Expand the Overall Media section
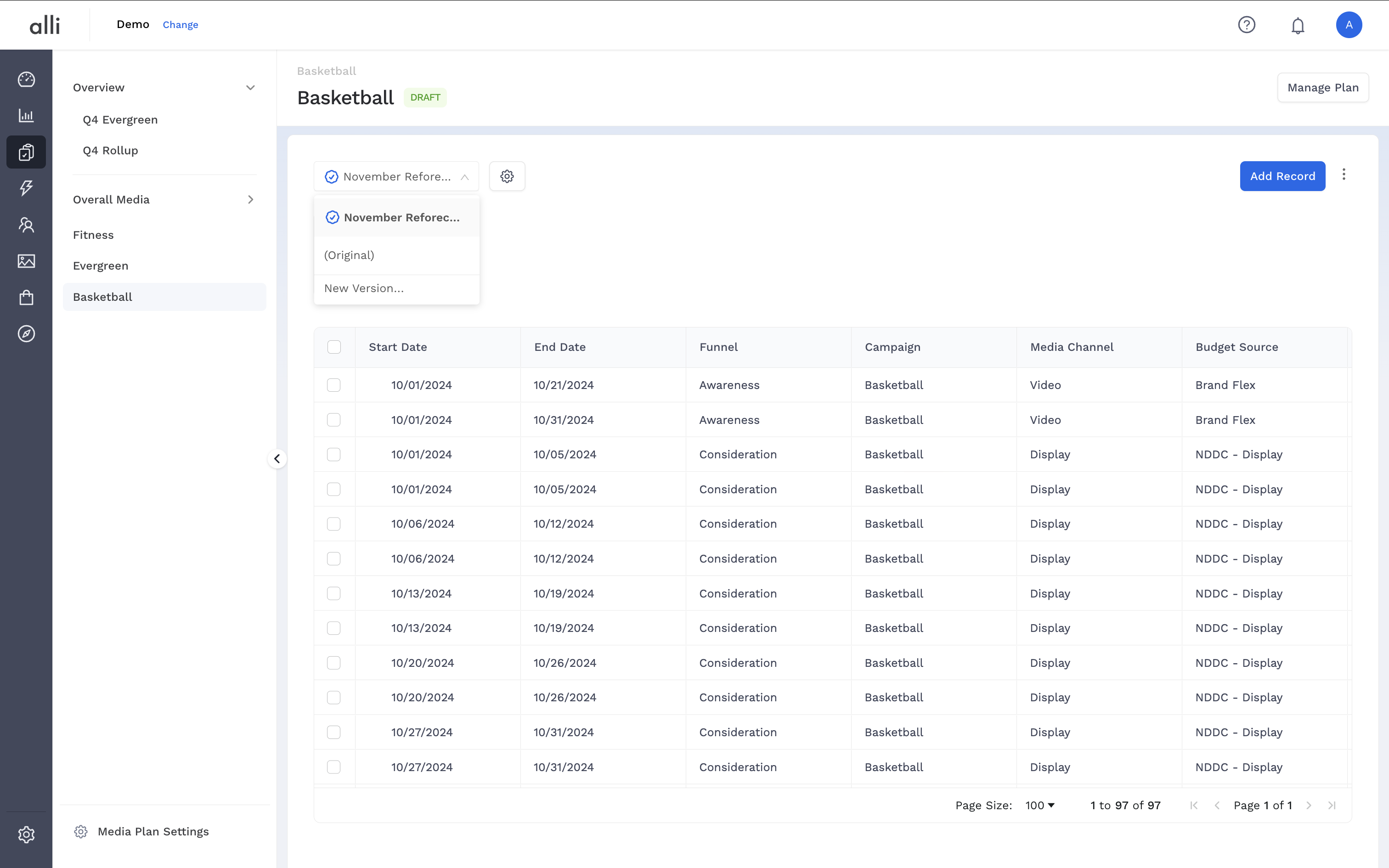Screen dimensions: 1389x868 pos(250,200)
